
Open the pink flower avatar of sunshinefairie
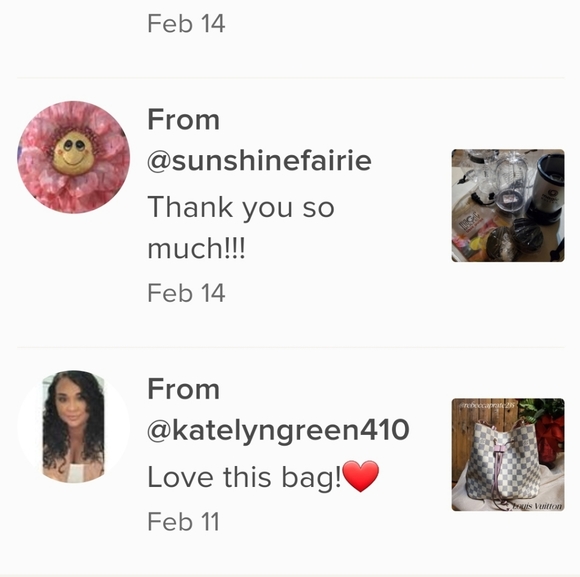pos(74,157)
